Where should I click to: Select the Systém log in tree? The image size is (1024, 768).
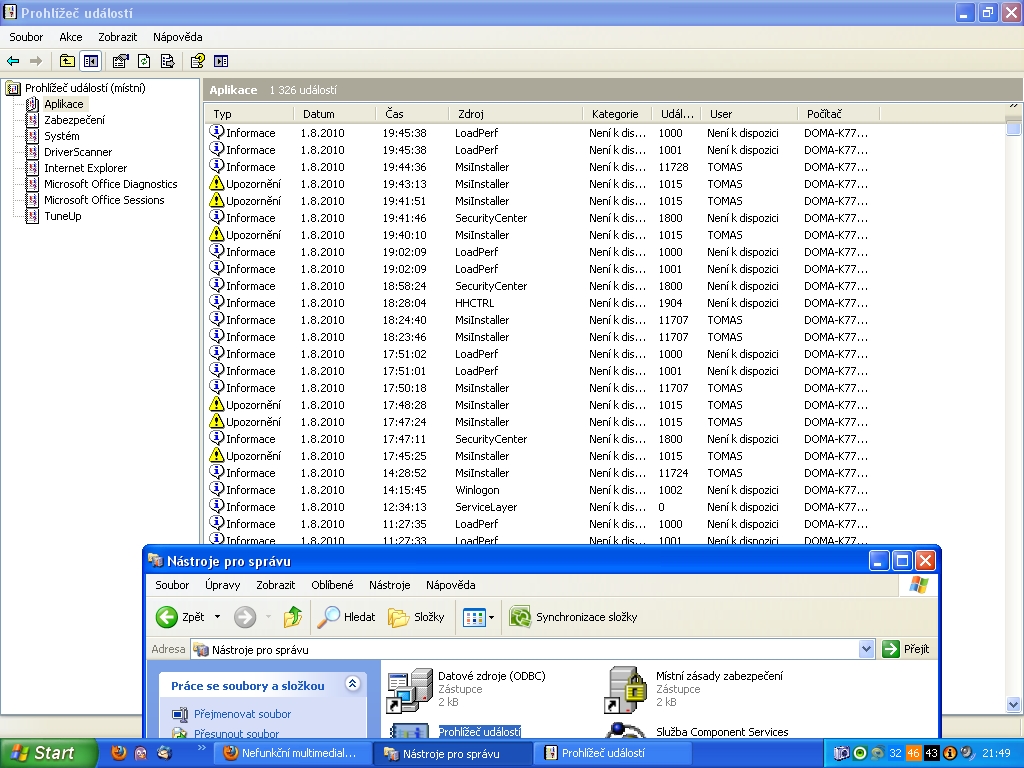point(61,136)
